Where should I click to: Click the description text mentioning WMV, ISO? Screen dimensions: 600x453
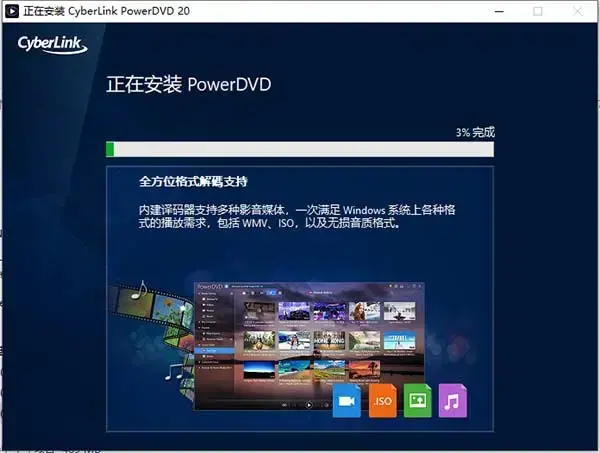[297, 216]
